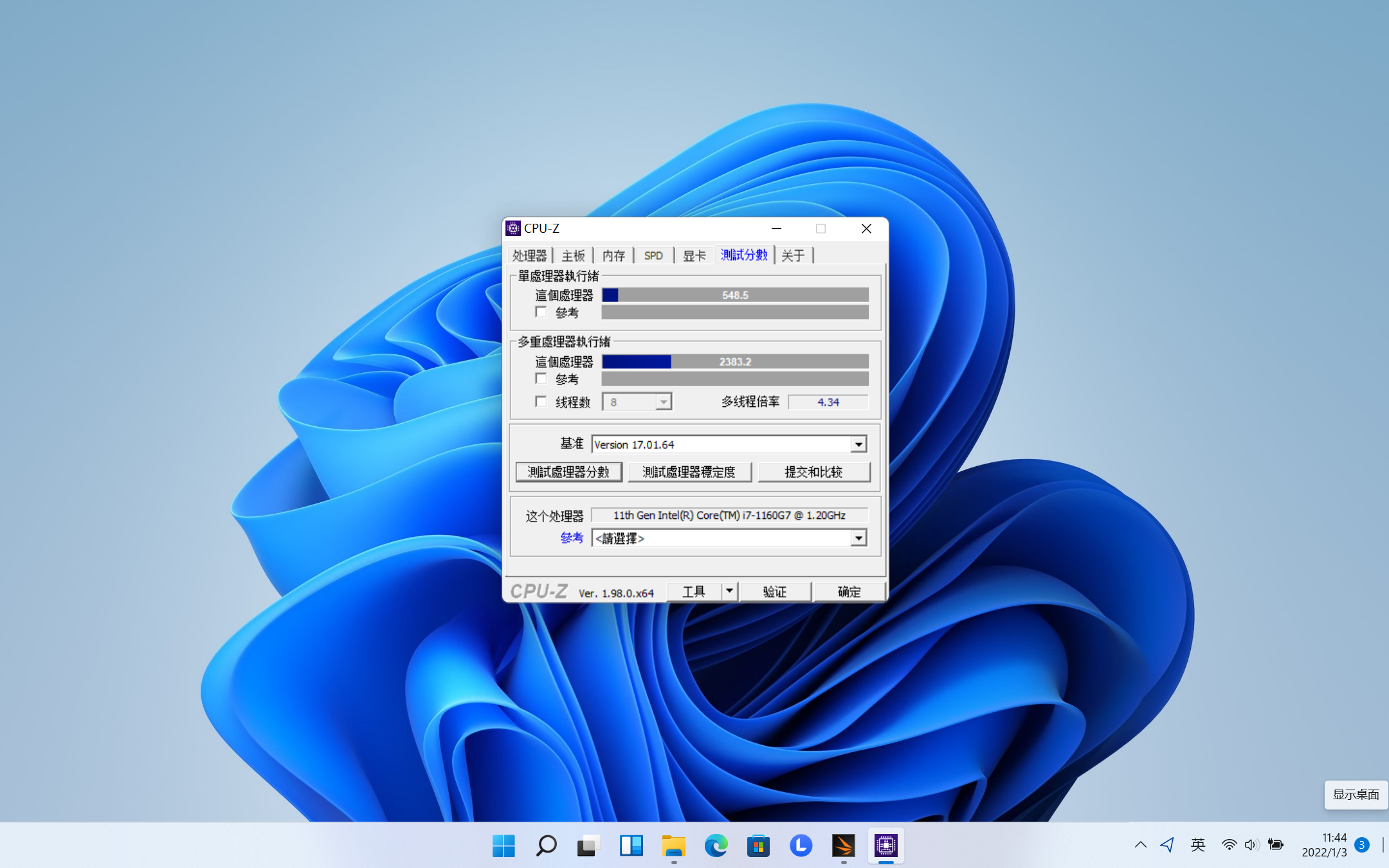Click CPU-Z title bar app icon
The height and width of the screenshot is (868, 1389).
513,228
